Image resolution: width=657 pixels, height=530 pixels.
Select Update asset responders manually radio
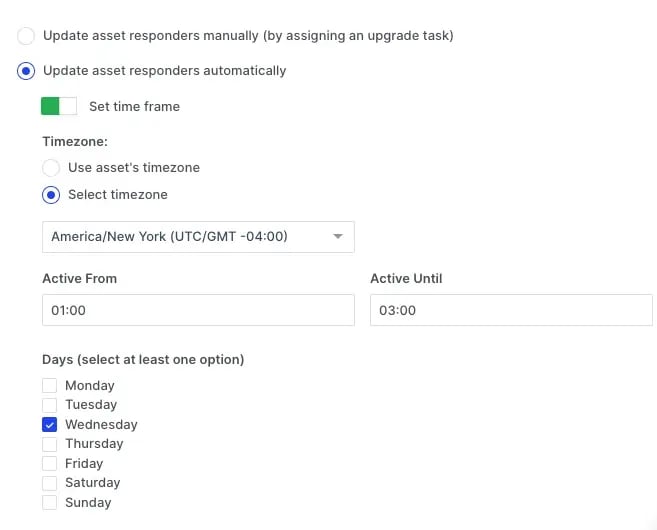coord(26,36)
